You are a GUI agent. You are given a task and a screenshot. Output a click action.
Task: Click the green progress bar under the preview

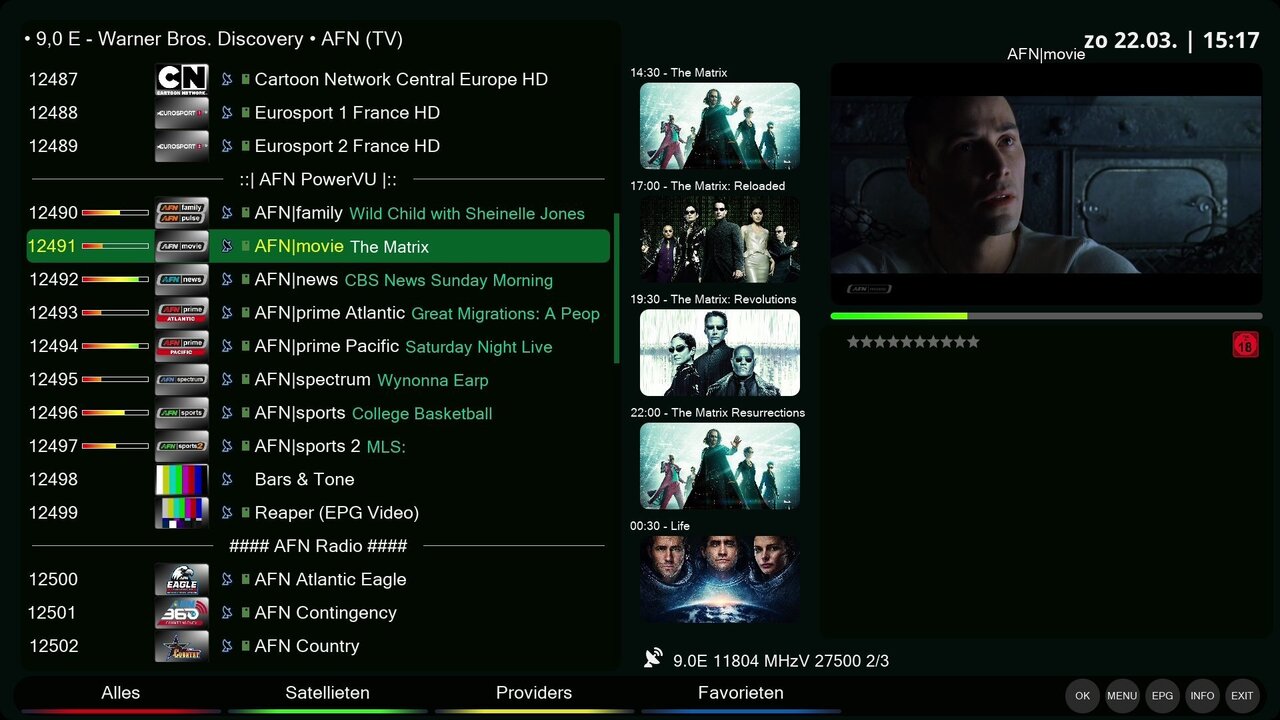point(1046,316)
